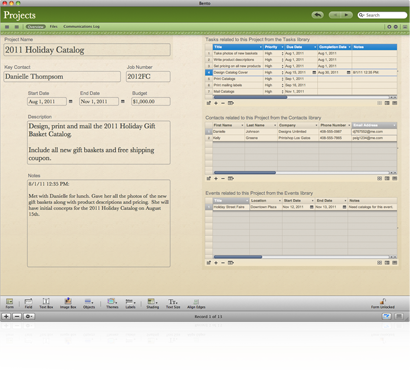
Task: Open the priority stepper for 'Print Catalogs'
Action: [282, 79]
